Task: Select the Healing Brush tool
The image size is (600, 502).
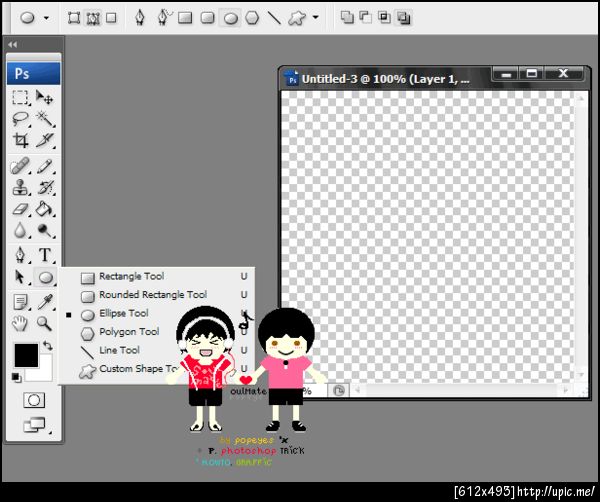Action: 20,166
